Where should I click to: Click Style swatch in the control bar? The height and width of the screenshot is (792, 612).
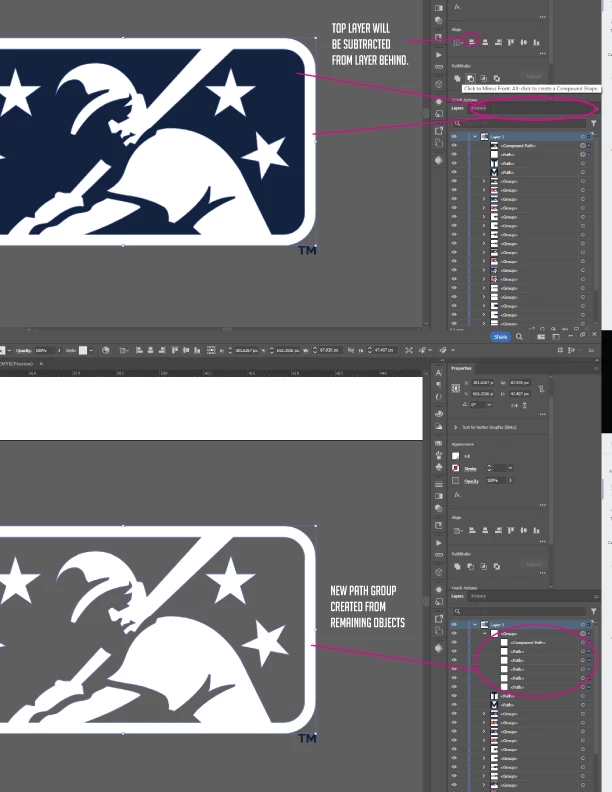click(x=83, y=350)
